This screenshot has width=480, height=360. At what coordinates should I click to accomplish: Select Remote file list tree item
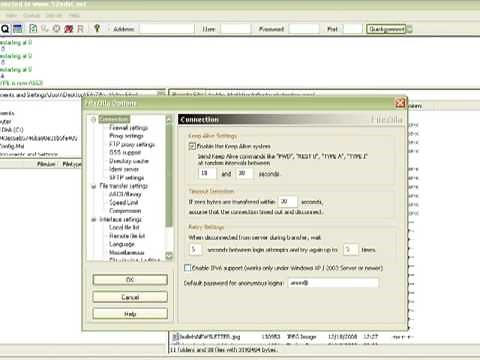pos(127,236)
